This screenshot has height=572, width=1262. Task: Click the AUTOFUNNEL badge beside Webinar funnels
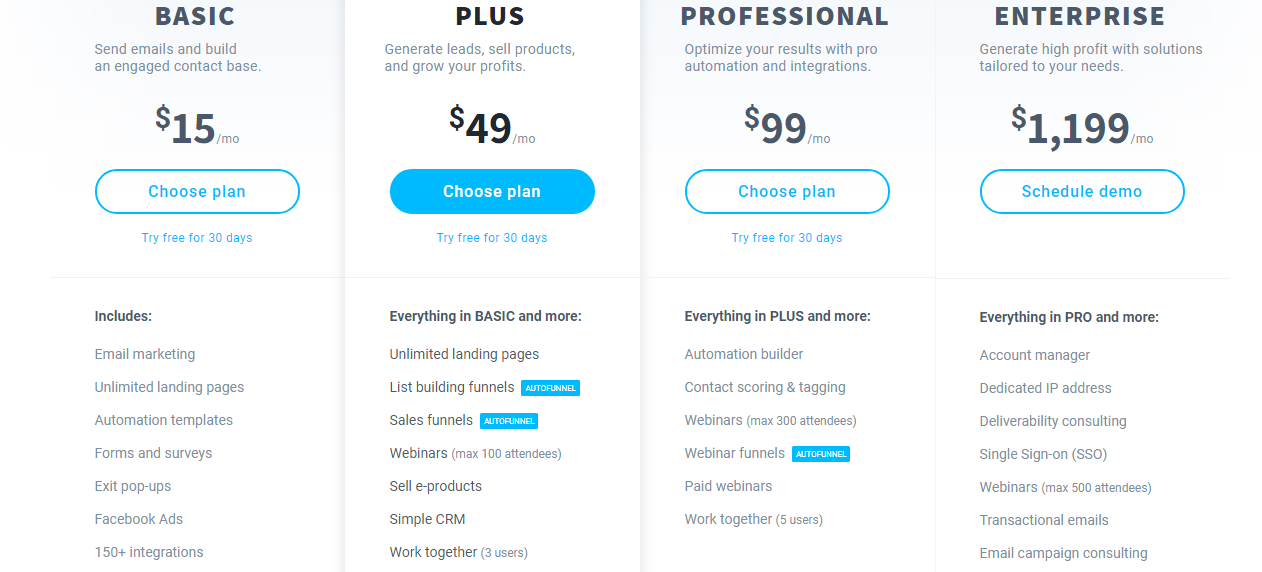coord(821,454)
